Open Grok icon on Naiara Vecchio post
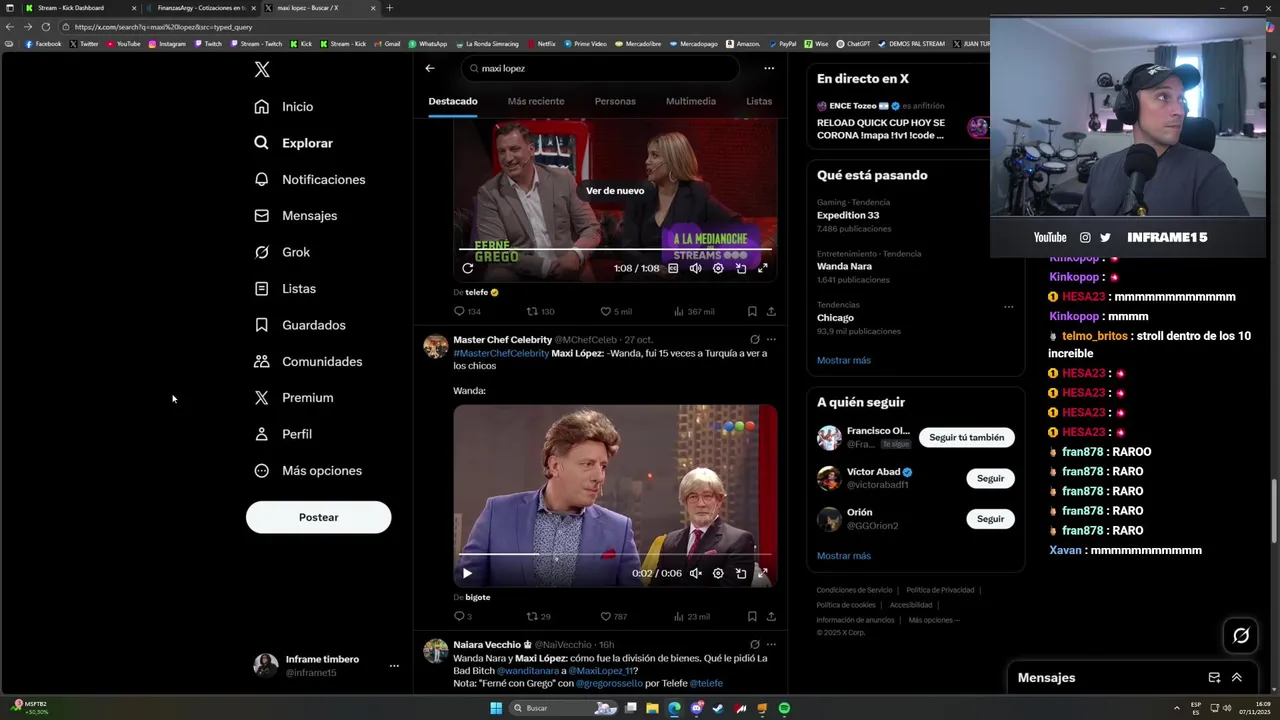This screenshot has height=720, width=1280. coord(755,645)
